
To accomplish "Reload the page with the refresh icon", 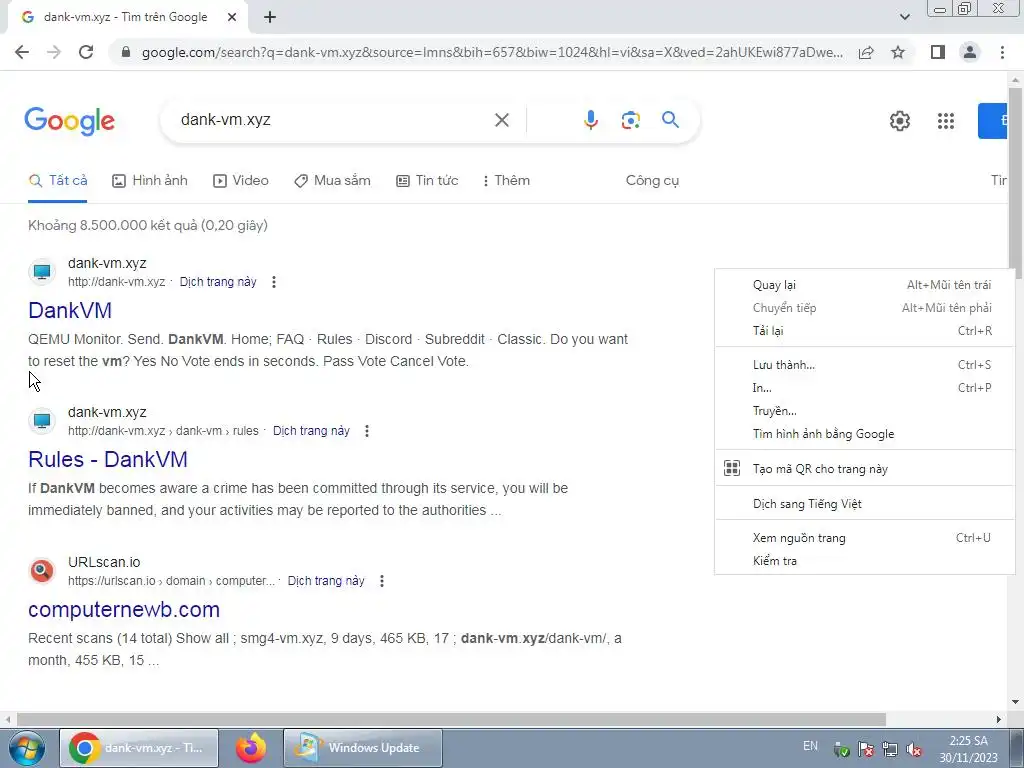I will 86,52.
